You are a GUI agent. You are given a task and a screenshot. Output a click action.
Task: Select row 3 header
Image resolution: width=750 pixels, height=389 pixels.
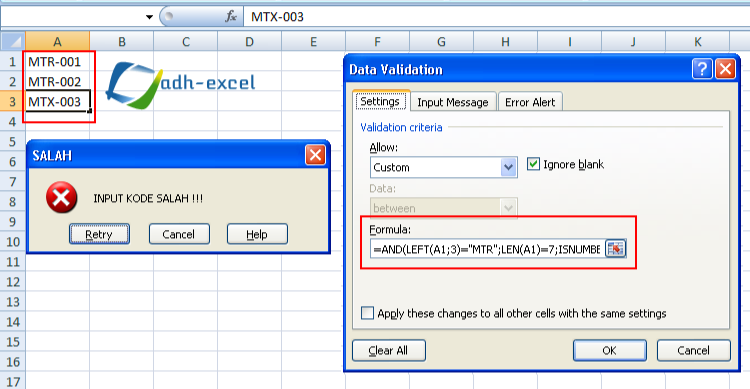coord(12,101)
